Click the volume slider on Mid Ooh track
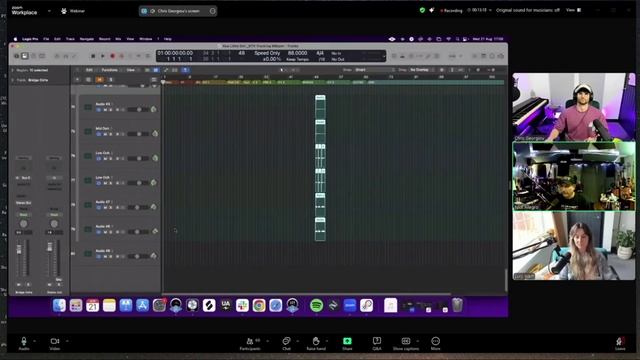The width and height of the screenshot is (640, 360). click(138, 134)
